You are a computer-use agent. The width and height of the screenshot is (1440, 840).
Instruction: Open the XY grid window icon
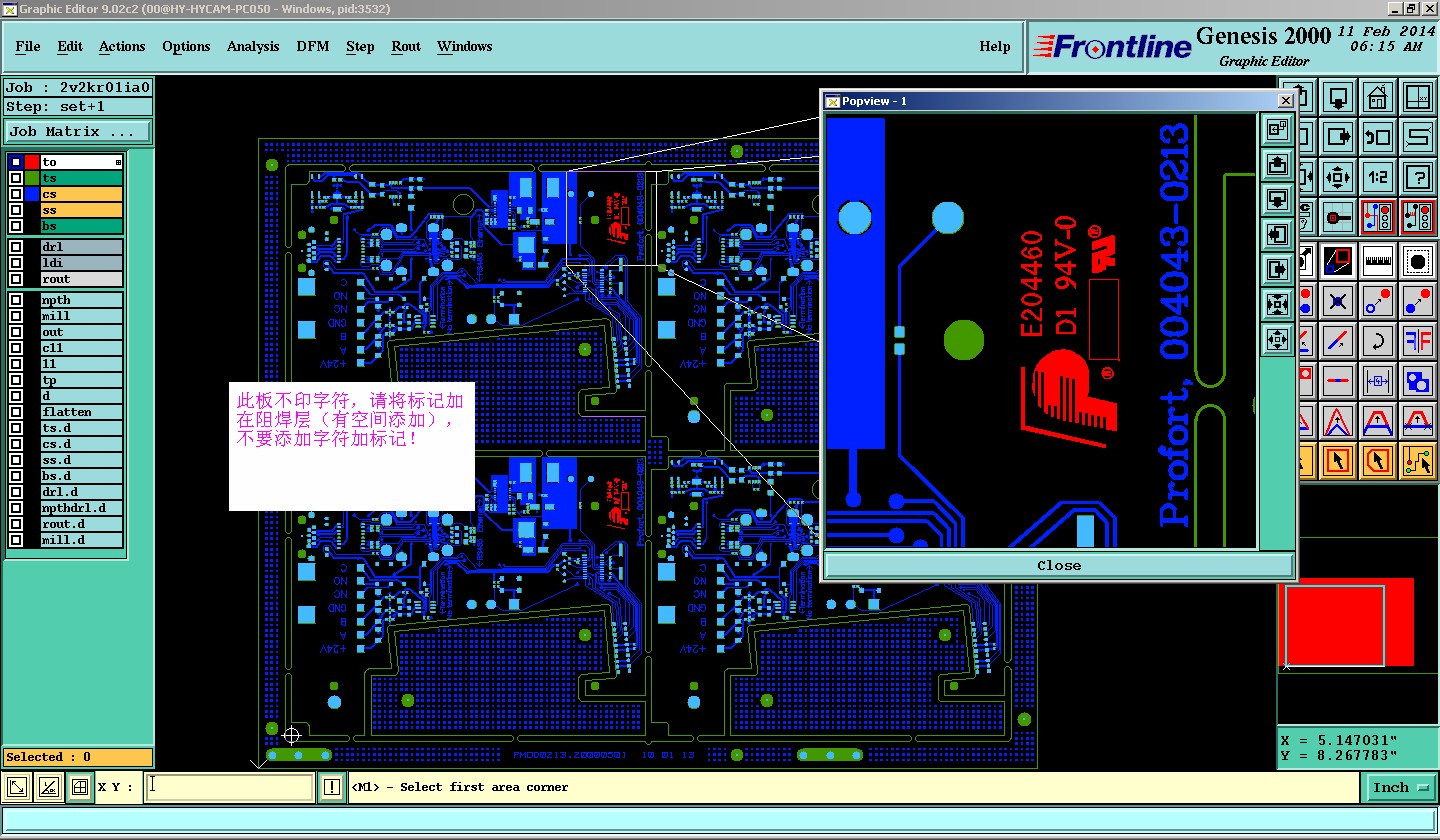1419,97
